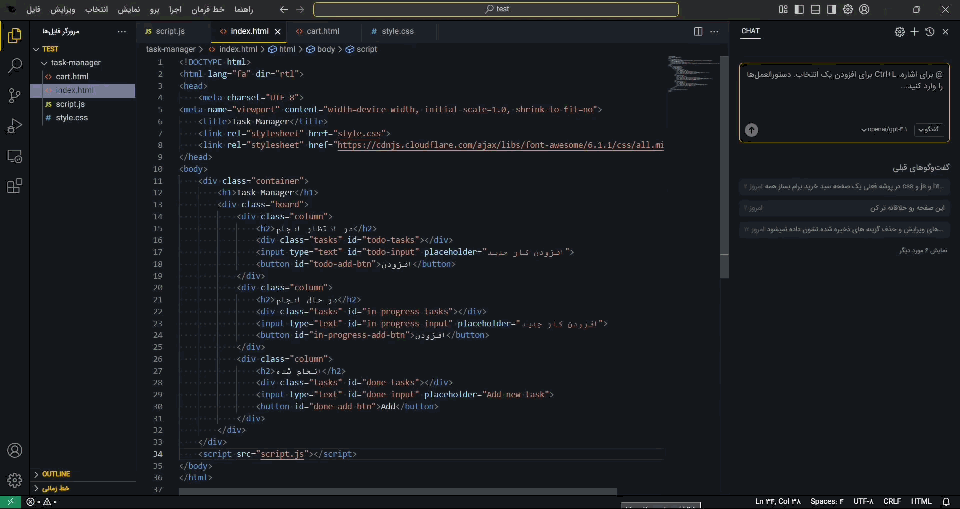The height and width of the screenshot is (509, 960).
Task: Go forward with the right navigation arrow
Action: coord(299,9)
